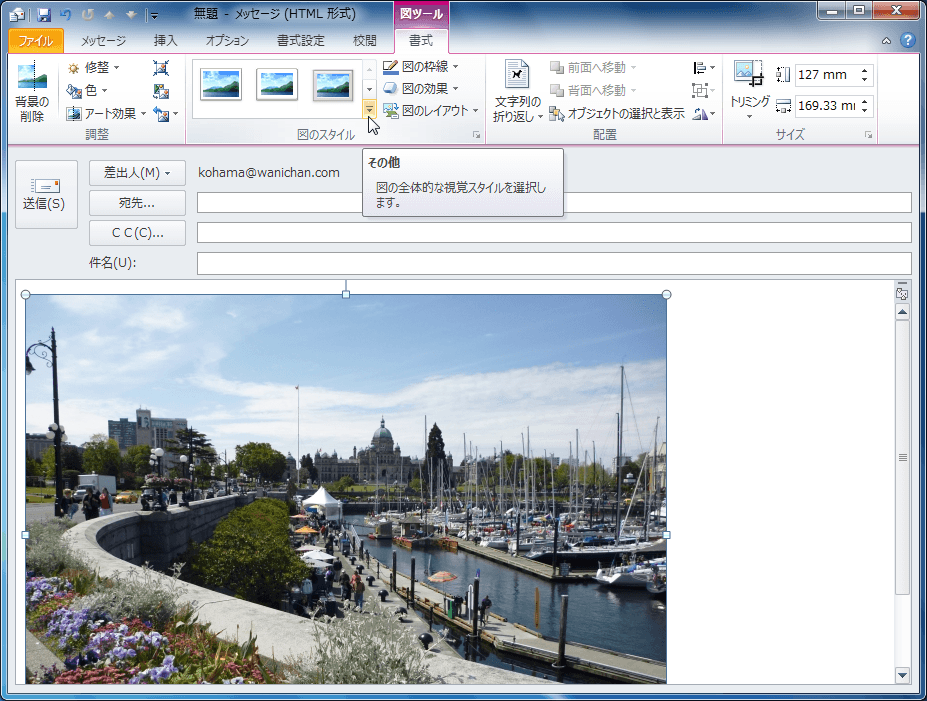This screenshot has width=927, height=701.
Task: Click オブジェクトの選択と表示 selection pane button
Action: pyautogui.click(x=617, y=113)
